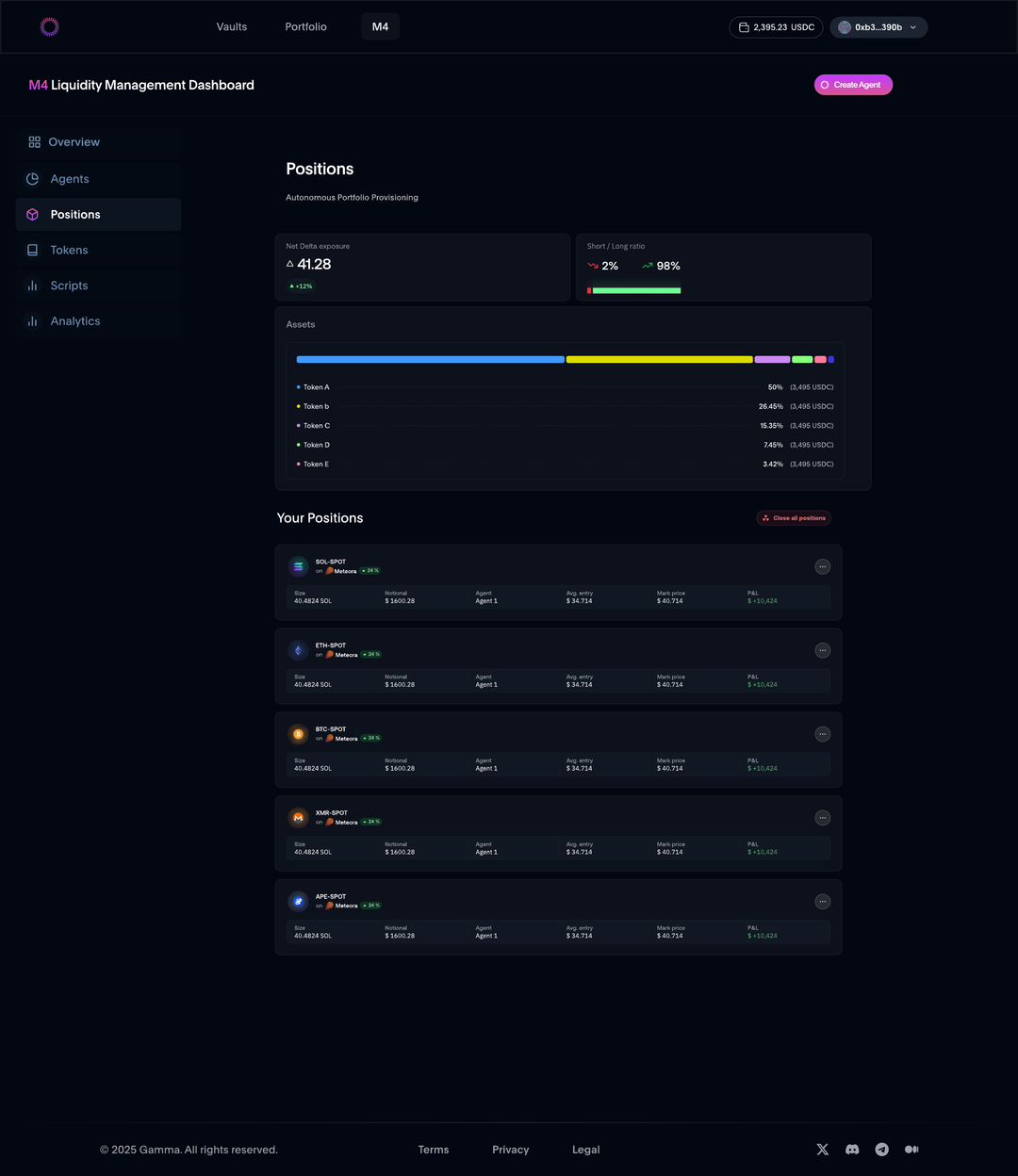The image size is (1018, 1176).
Task: Switch to the Portfolio tab
Action: click(x=306, y=26)
